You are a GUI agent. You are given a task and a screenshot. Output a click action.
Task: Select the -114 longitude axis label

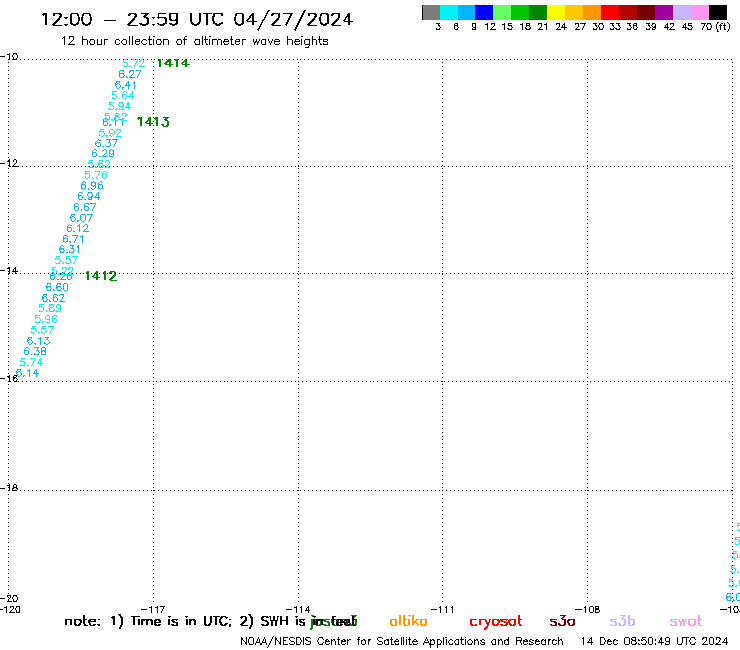(298, 609)
